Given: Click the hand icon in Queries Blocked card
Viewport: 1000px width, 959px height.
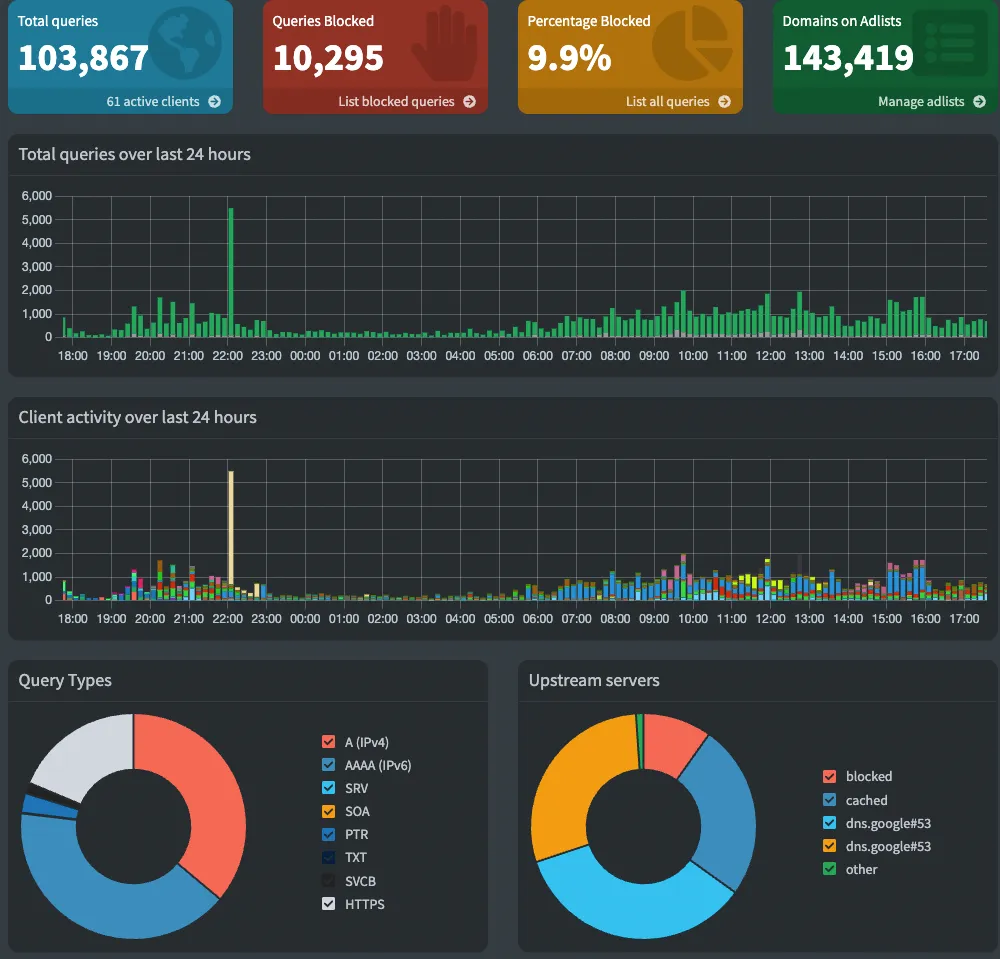Looking at the screenshot, I should pyautogui.click(x=445, y=43).
